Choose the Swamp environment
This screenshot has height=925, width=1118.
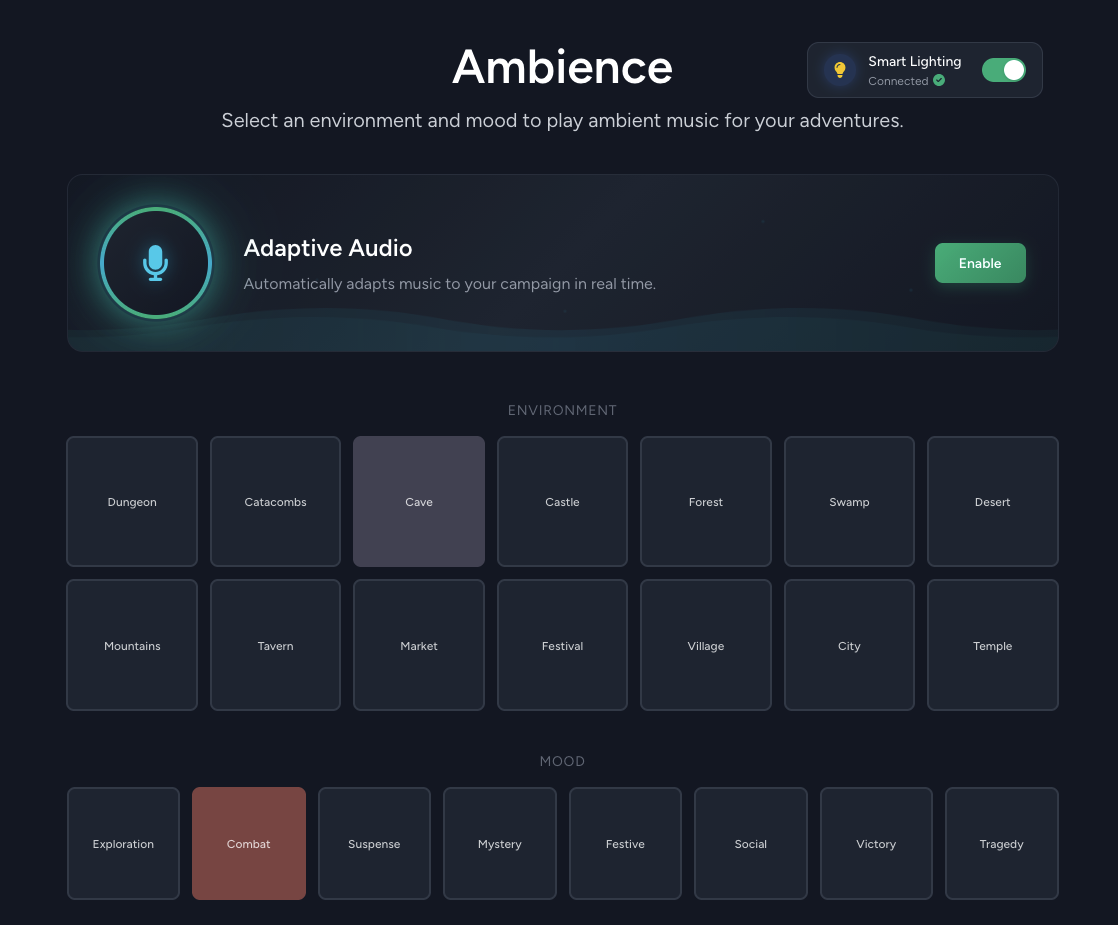point(849,501)
